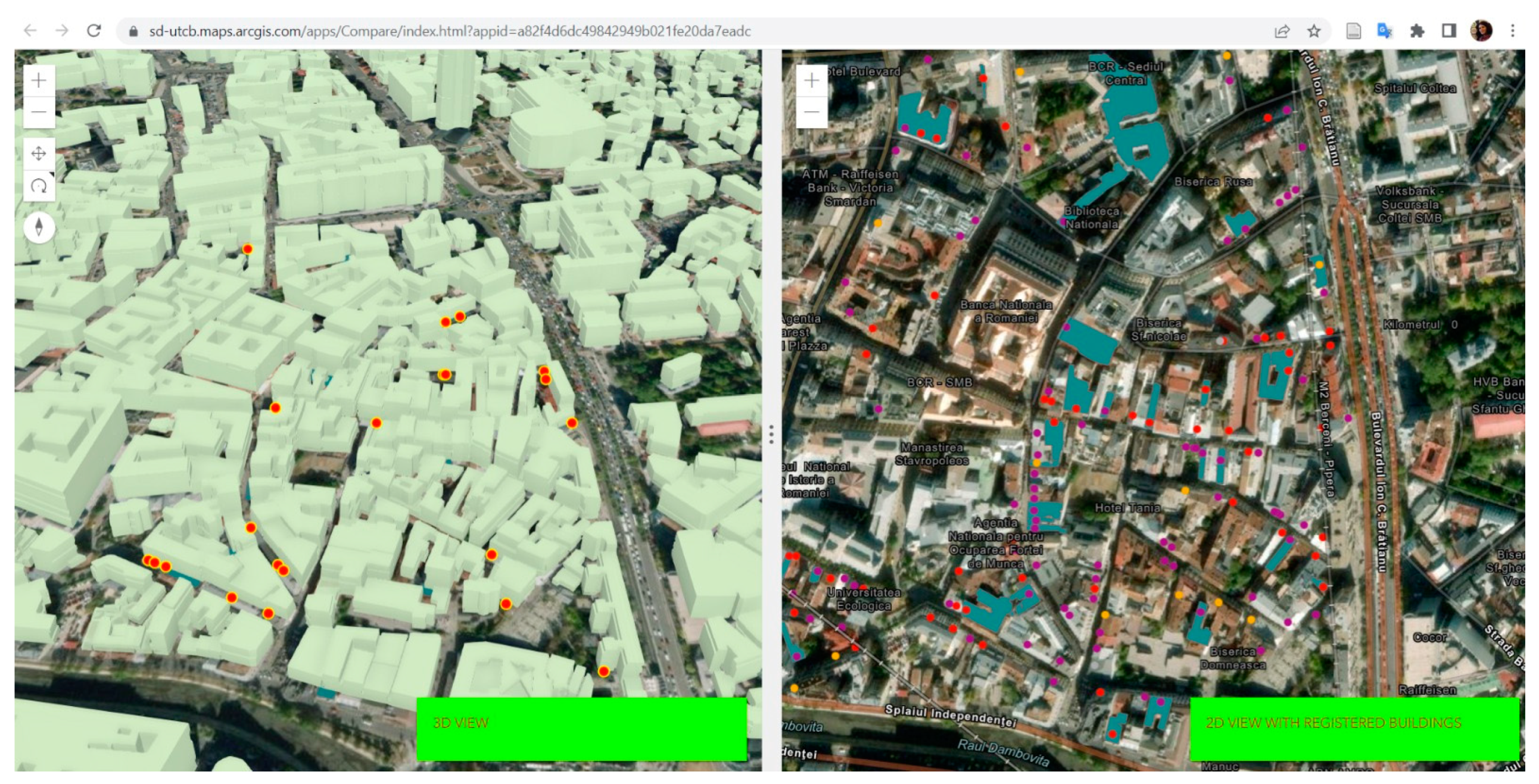Screen dimensions: 1539x784
Task: Toggle the browser side panel
Action: [x=1449, y=31]
